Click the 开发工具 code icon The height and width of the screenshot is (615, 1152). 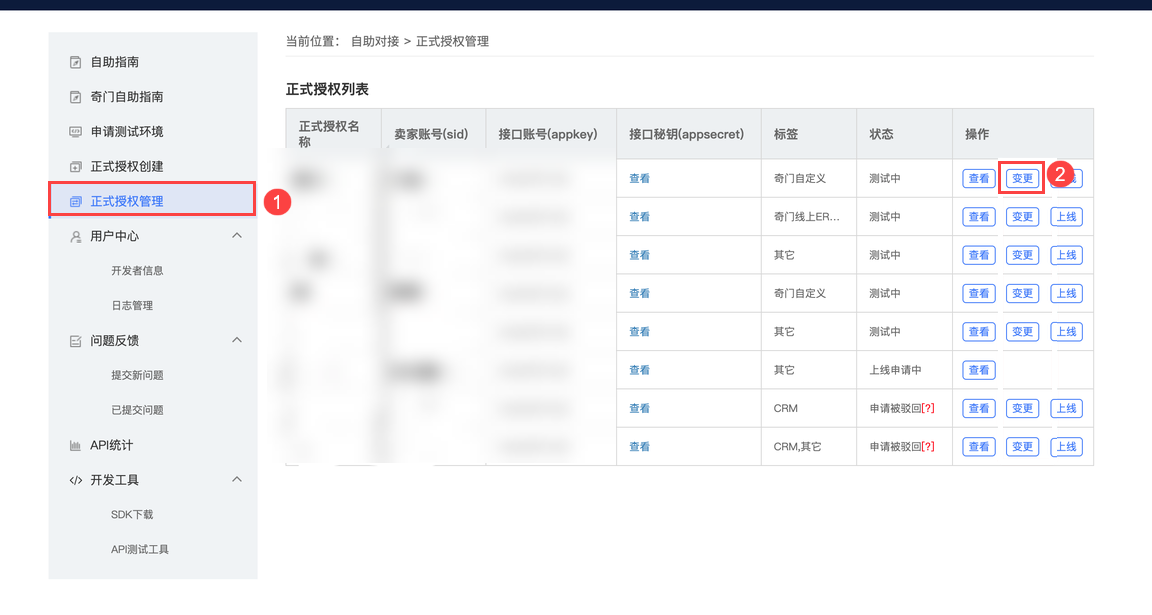click(x=75, y=480)
